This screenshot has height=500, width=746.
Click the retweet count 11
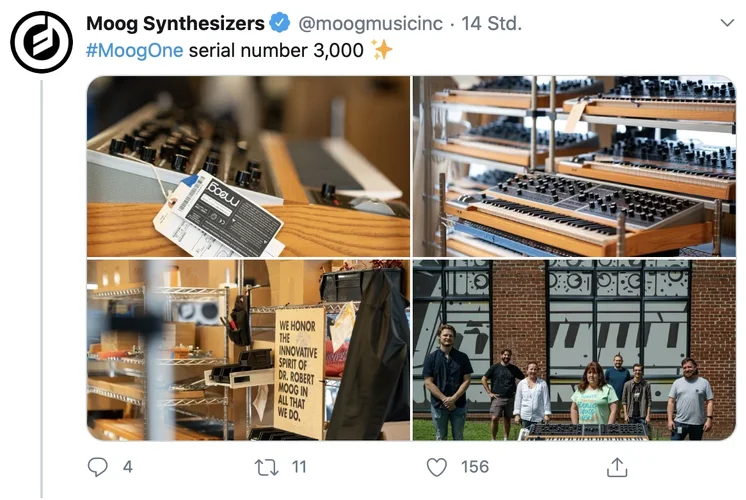pos(299,467)
